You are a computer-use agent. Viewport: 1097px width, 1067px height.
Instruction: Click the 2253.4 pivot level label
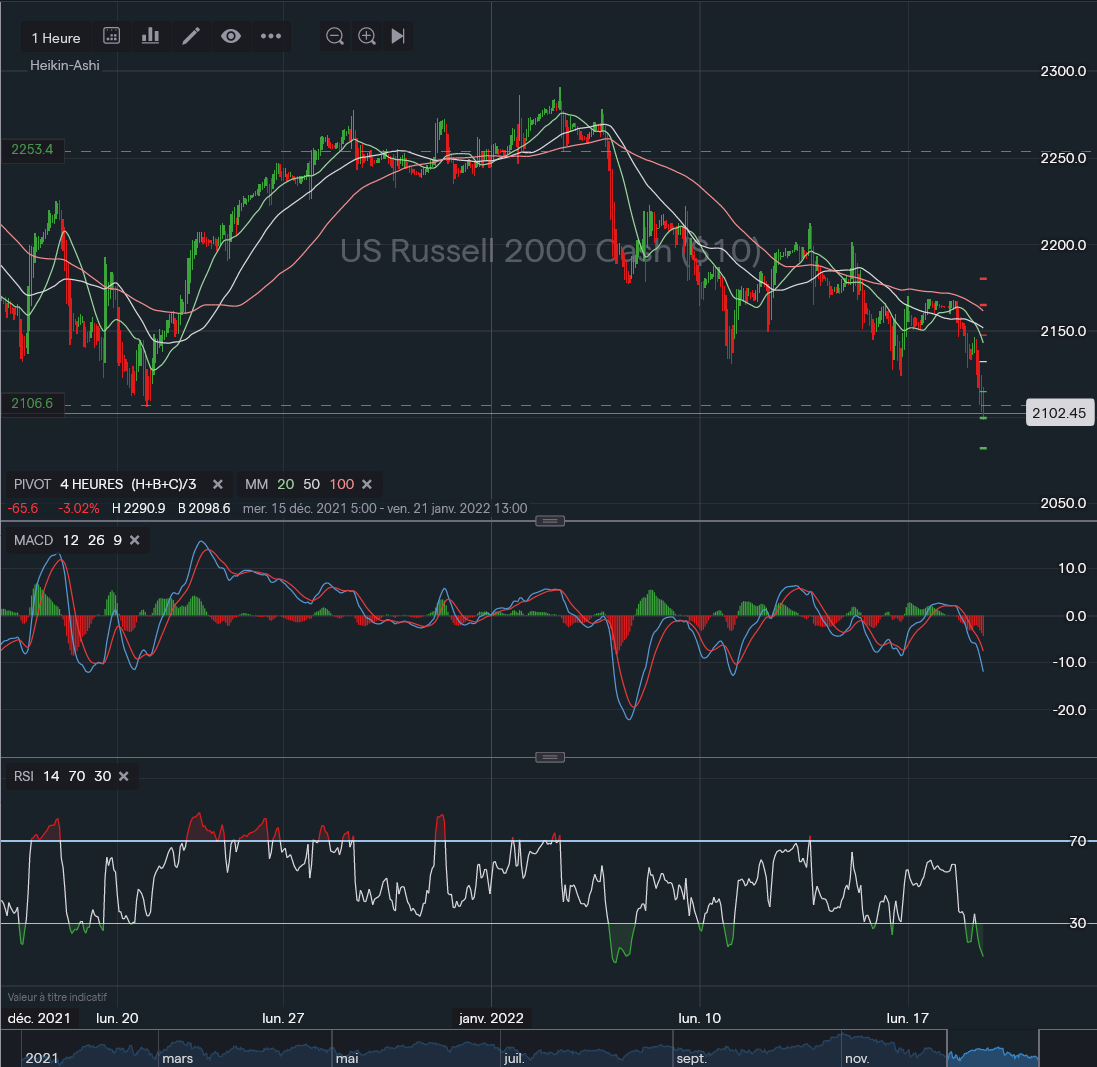[x=32, y=149]
